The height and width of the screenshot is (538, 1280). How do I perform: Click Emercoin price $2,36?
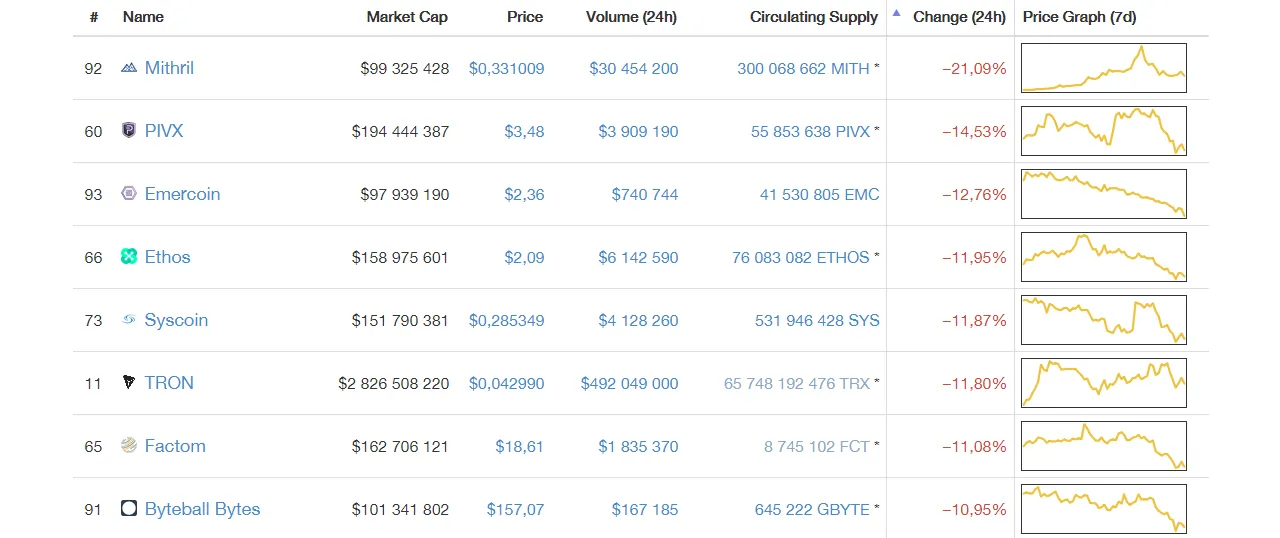click(524, 195)
